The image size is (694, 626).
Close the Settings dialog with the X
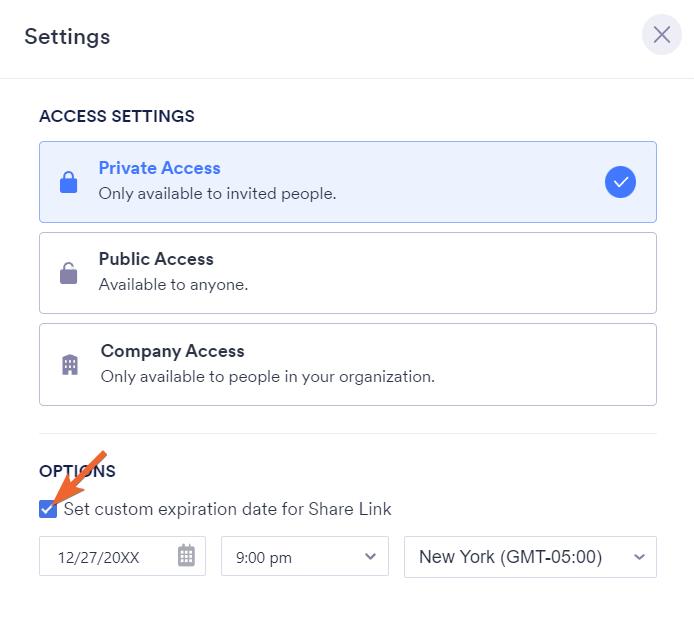661,35
